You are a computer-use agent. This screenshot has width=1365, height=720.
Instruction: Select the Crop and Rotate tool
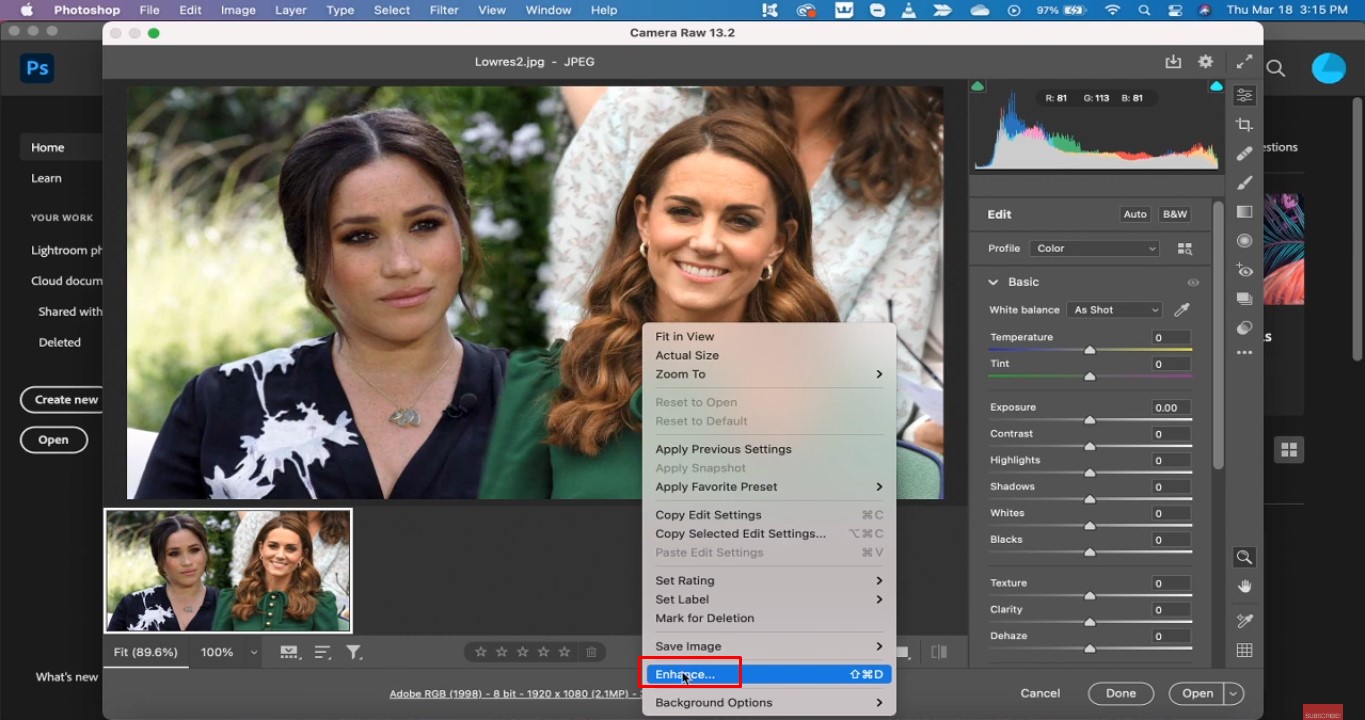1244,125
